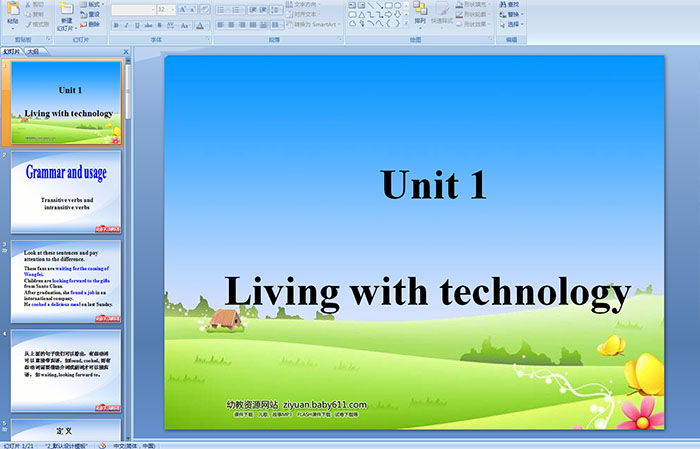This screenshot has width=700, height=449.
Task: Open the font size dropdown showing 12
Action: tap(166, 9)
